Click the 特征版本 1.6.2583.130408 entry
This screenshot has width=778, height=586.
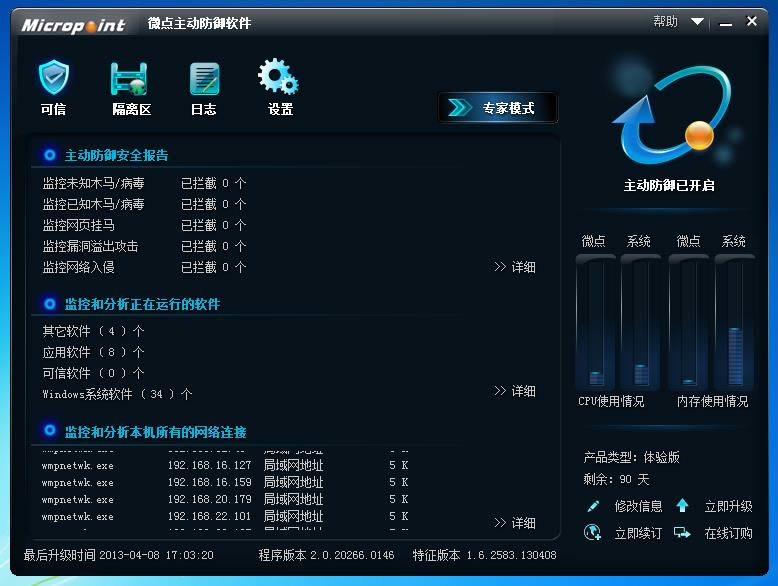click(x=484, y=555)
